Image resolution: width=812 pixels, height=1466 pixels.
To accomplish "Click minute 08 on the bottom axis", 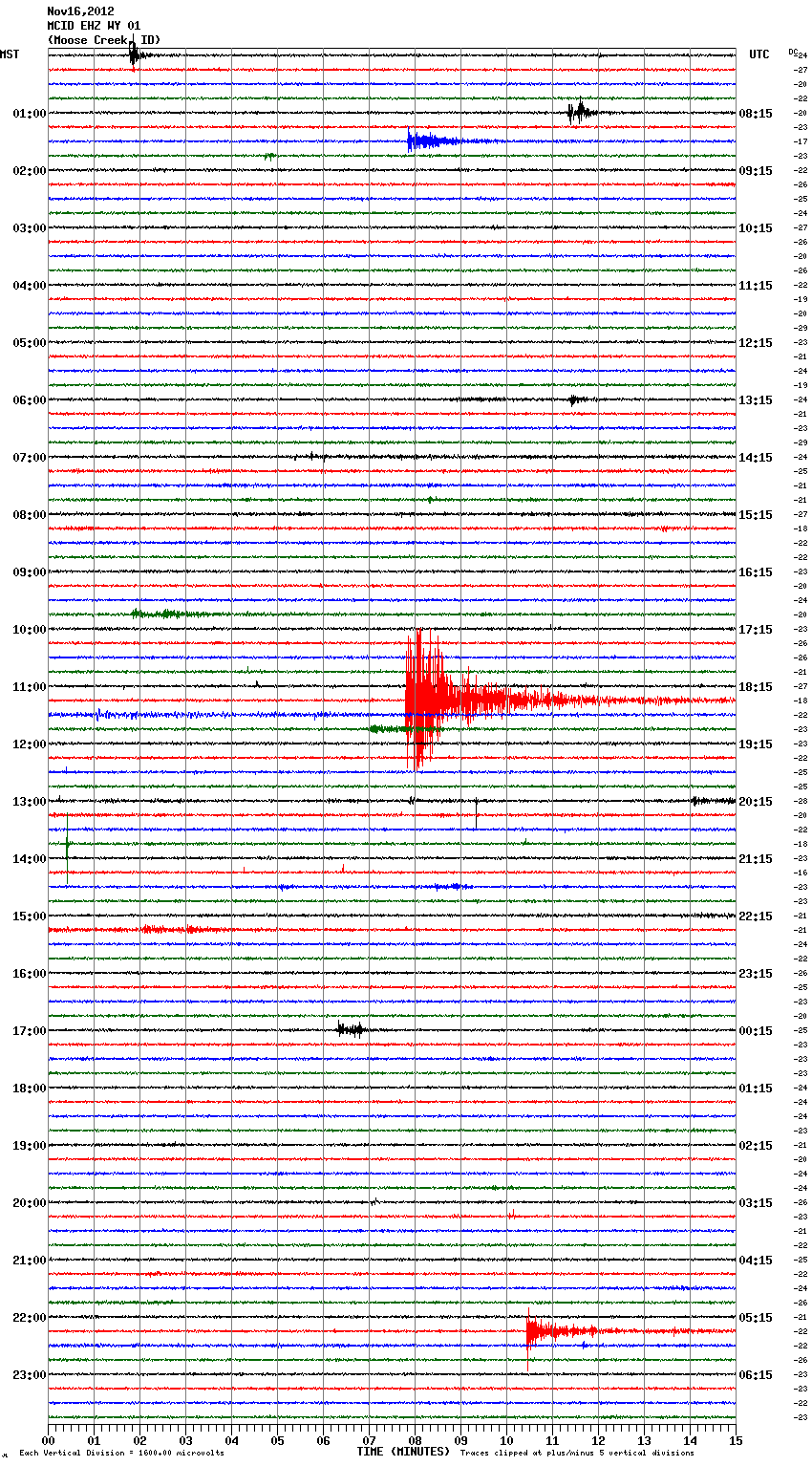I will click(415, 1441).
